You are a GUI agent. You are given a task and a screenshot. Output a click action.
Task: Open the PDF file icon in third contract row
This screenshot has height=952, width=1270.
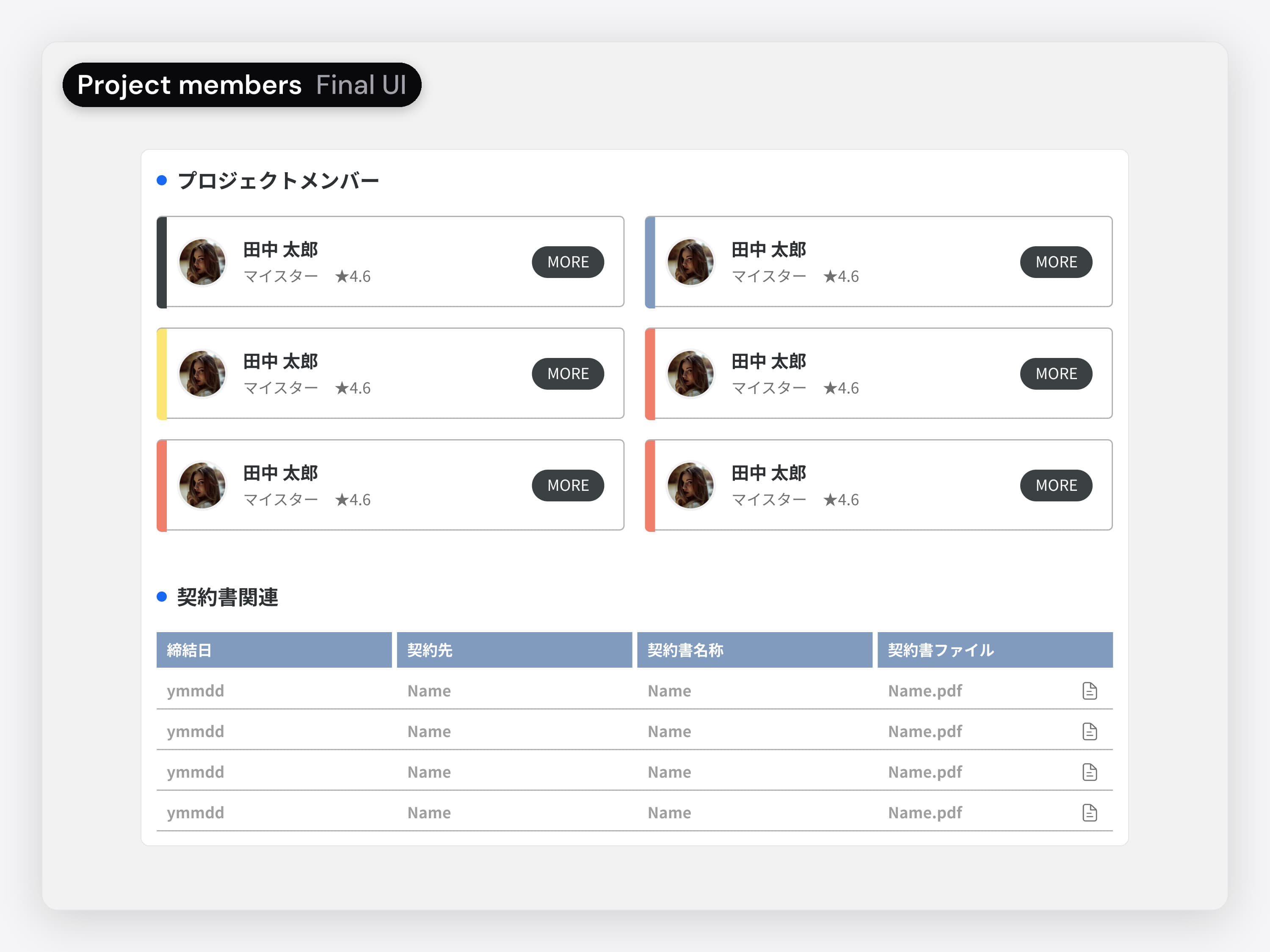pos(1089,772)
